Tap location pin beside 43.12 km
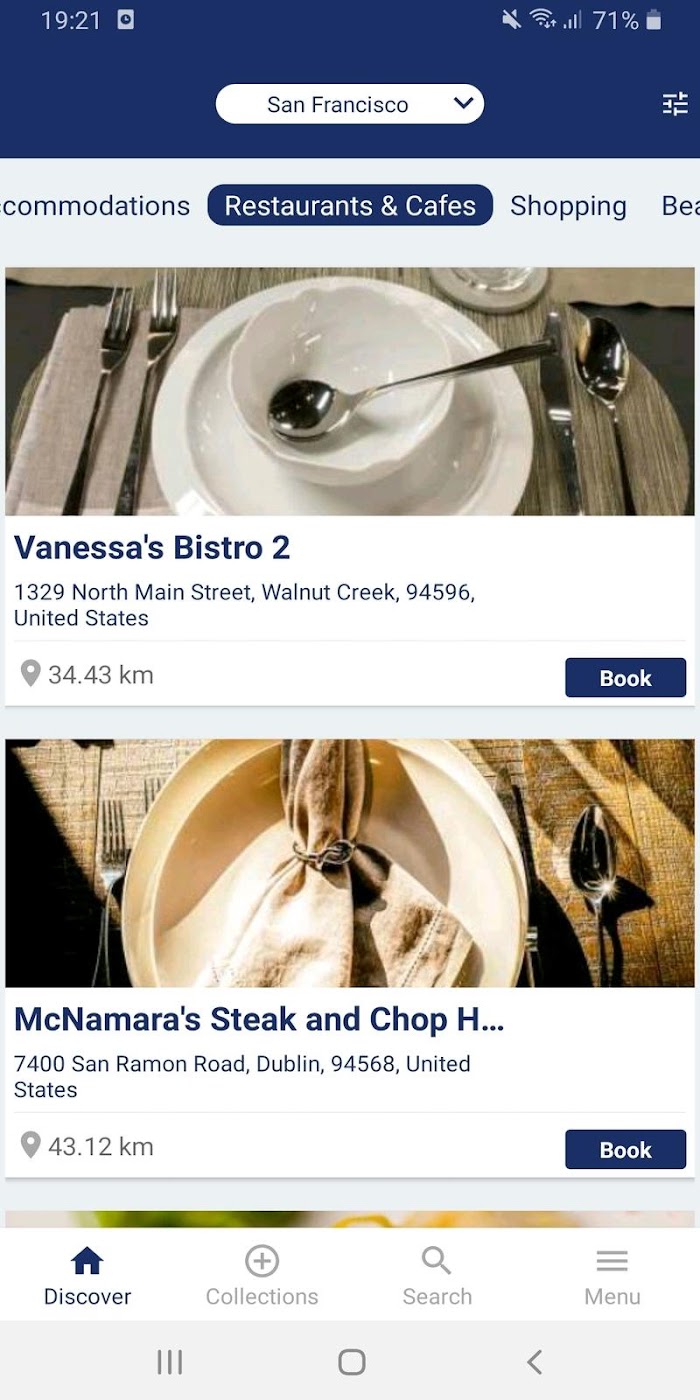This screenshot has height=1400, width=700. [31, 1146]
